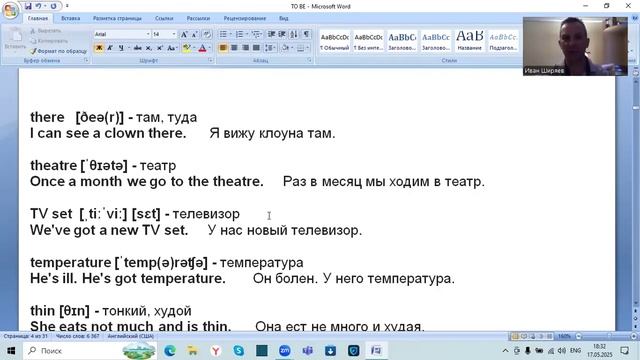Viewport: 640px width, 360px height.
Task: Apply the red font color swatch
Action: [202, 48]
